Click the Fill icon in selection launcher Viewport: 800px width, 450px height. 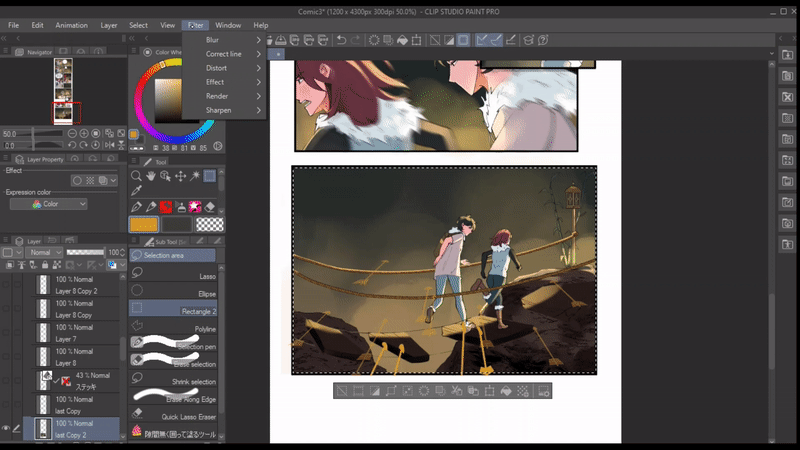(505, 390)
